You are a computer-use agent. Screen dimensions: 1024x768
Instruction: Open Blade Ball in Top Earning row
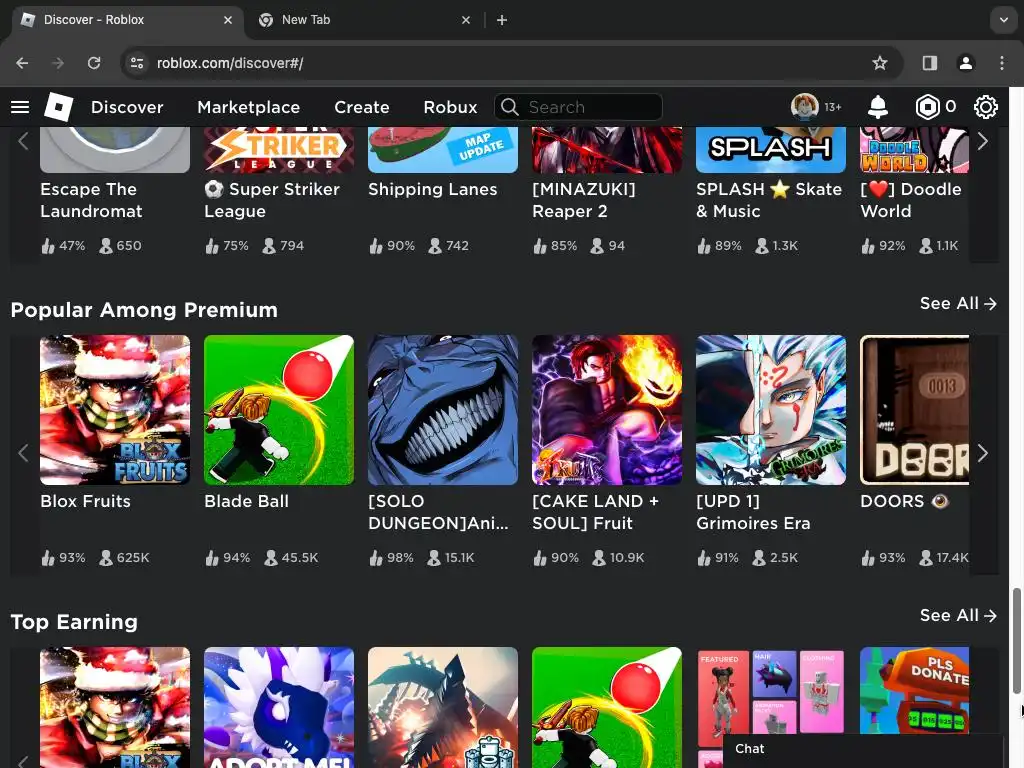click(607, 707)
